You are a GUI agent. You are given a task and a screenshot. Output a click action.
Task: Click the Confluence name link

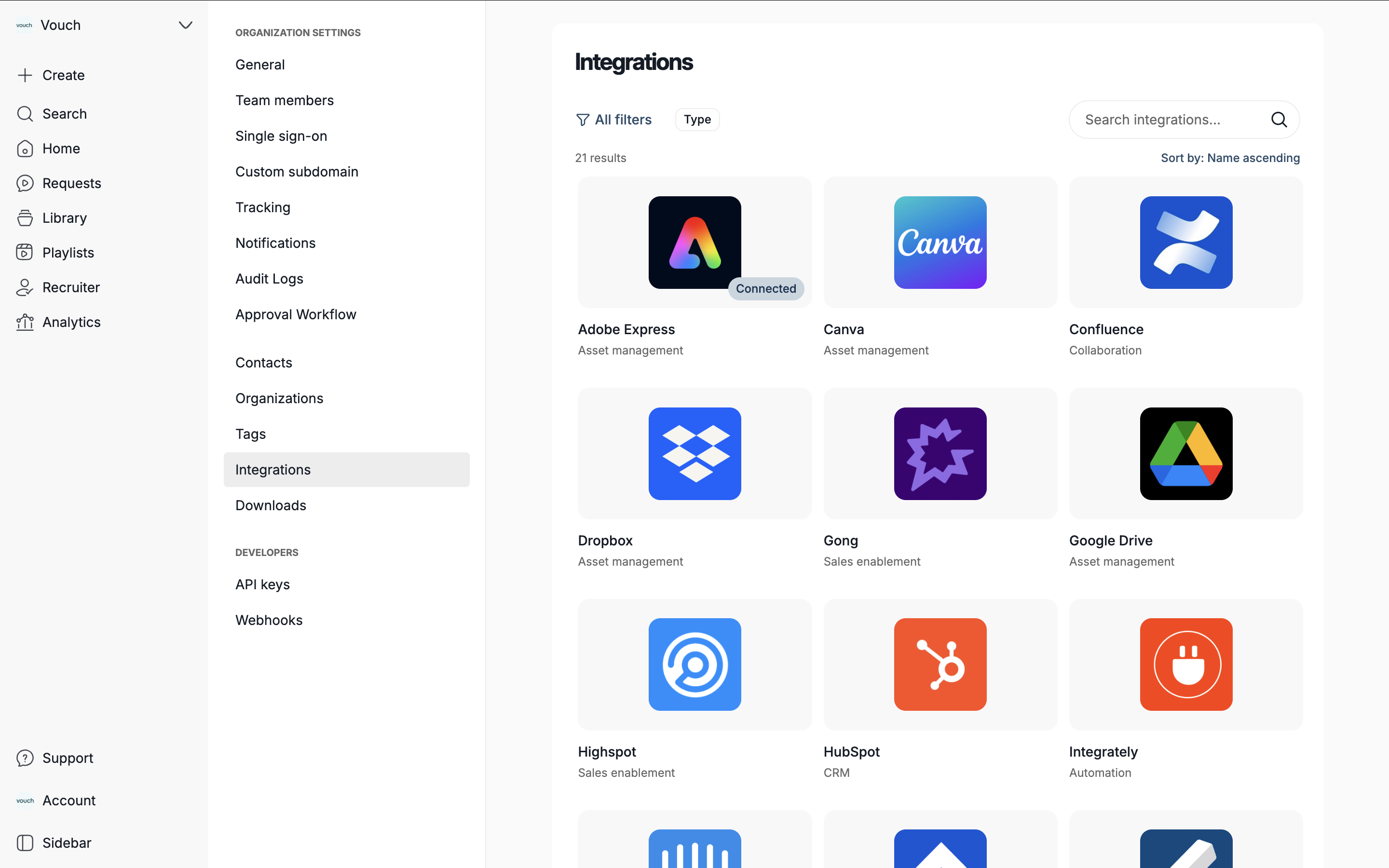coord(1106,329)
